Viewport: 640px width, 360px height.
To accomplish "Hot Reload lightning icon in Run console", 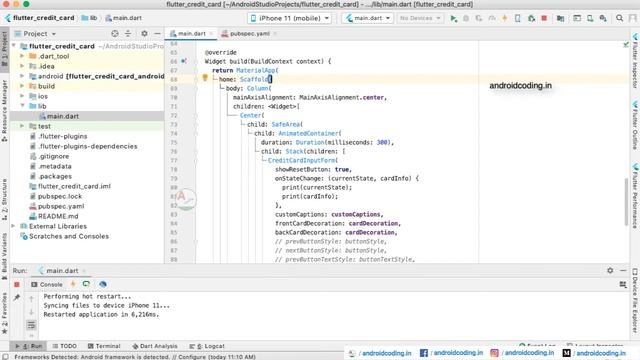I will [73, 284].
